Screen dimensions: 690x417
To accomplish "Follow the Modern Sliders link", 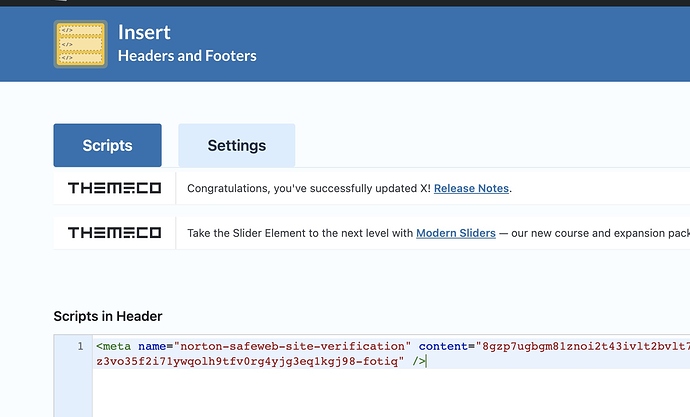I will point(455,233).
